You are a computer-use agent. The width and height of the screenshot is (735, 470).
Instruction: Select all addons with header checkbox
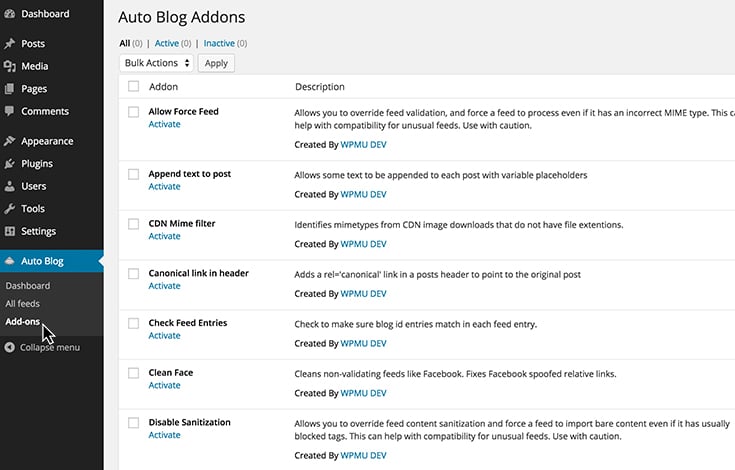point(134,87)
